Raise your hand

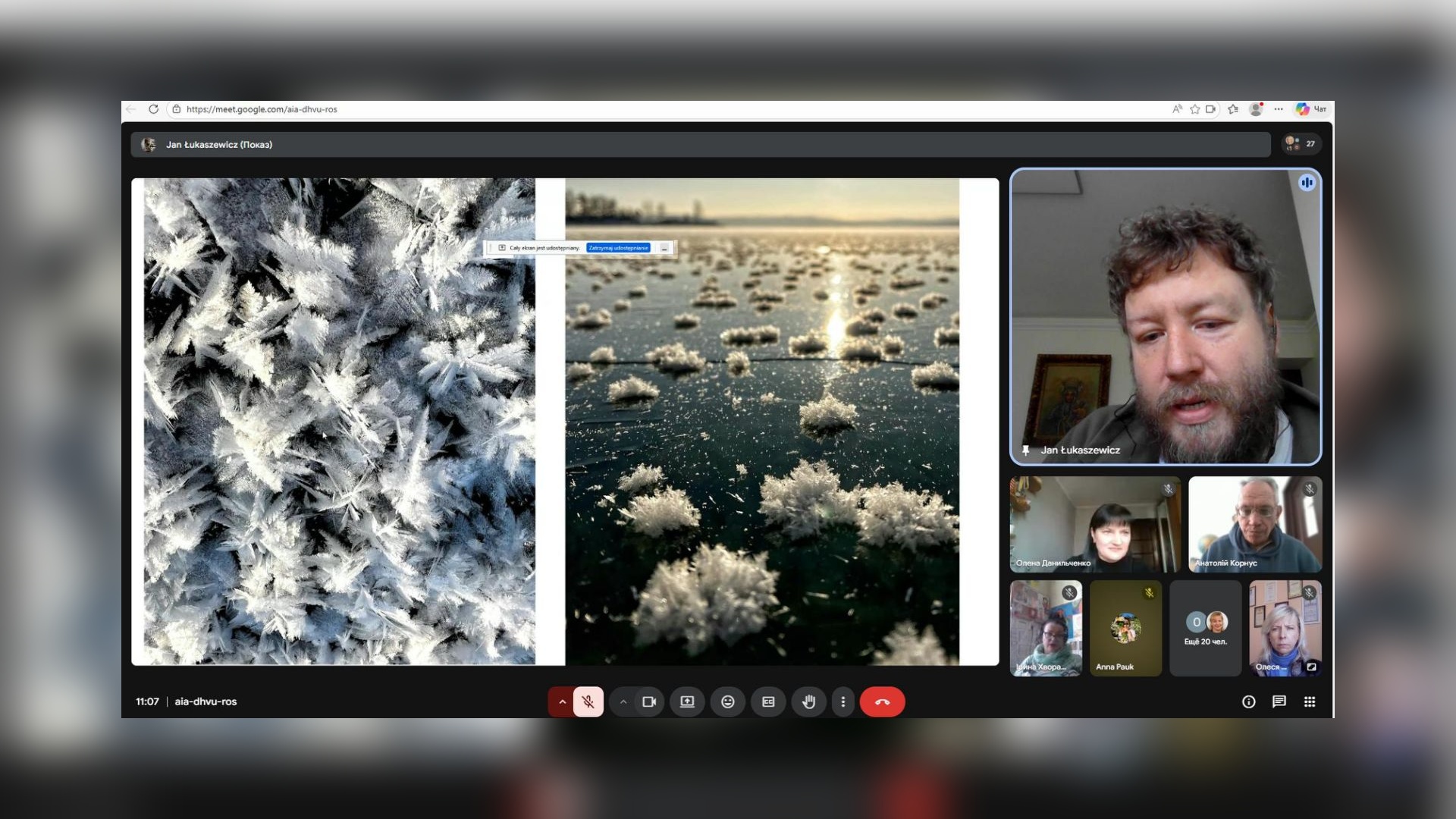pos(808,702)
